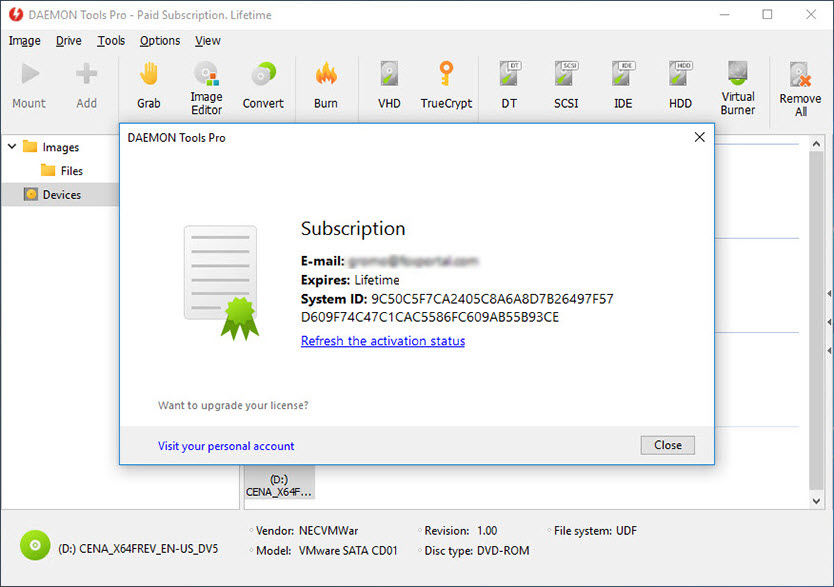Click the System ID value text

[x=457, y=308]
